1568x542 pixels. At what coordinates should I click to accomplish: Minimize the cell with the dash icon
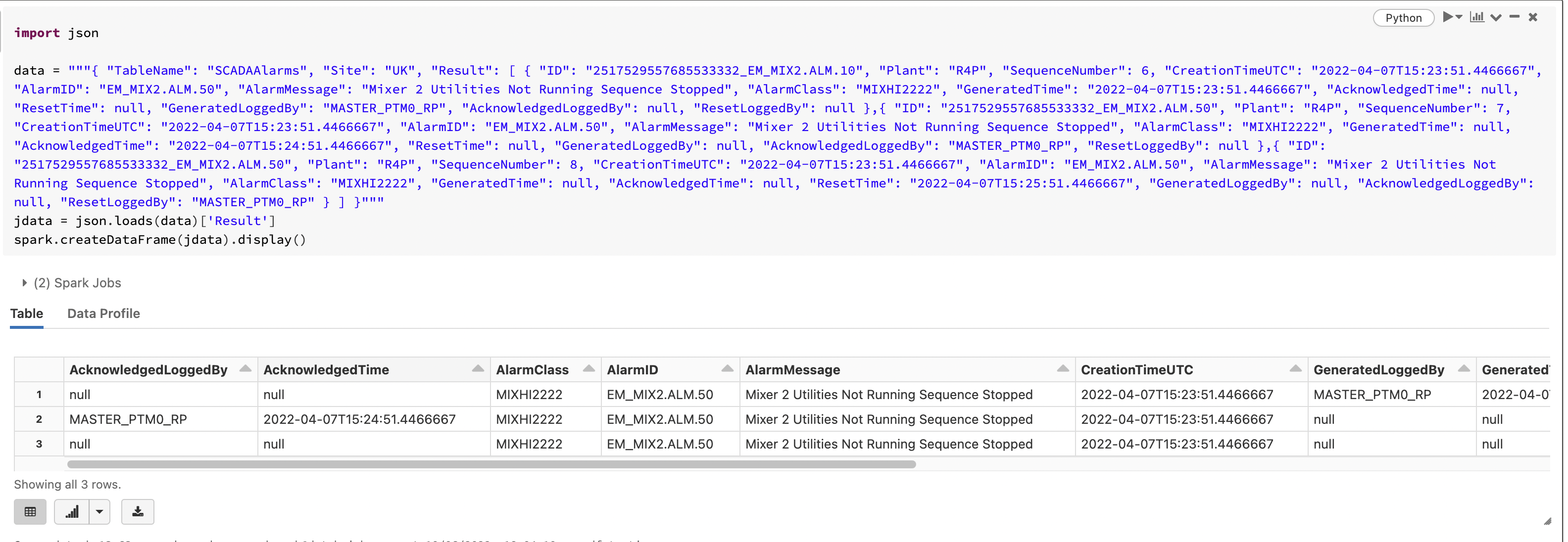(1515, 17)
